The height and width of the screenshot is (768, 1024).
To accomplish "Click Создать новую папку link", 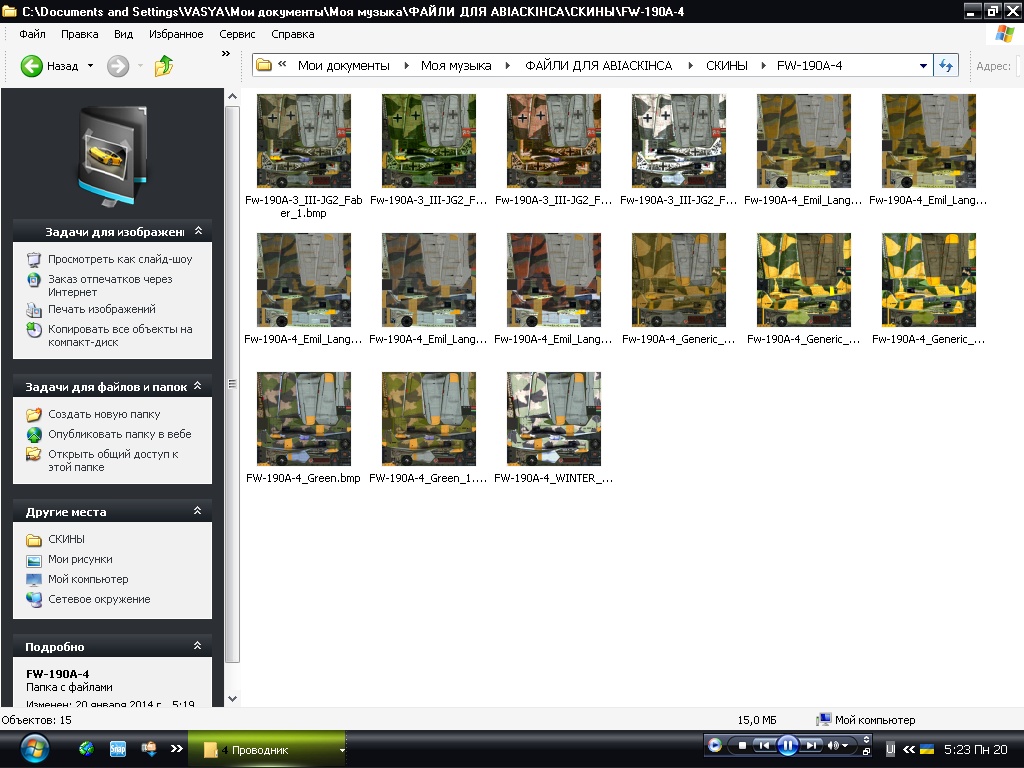I will click(x=104, y=414).
